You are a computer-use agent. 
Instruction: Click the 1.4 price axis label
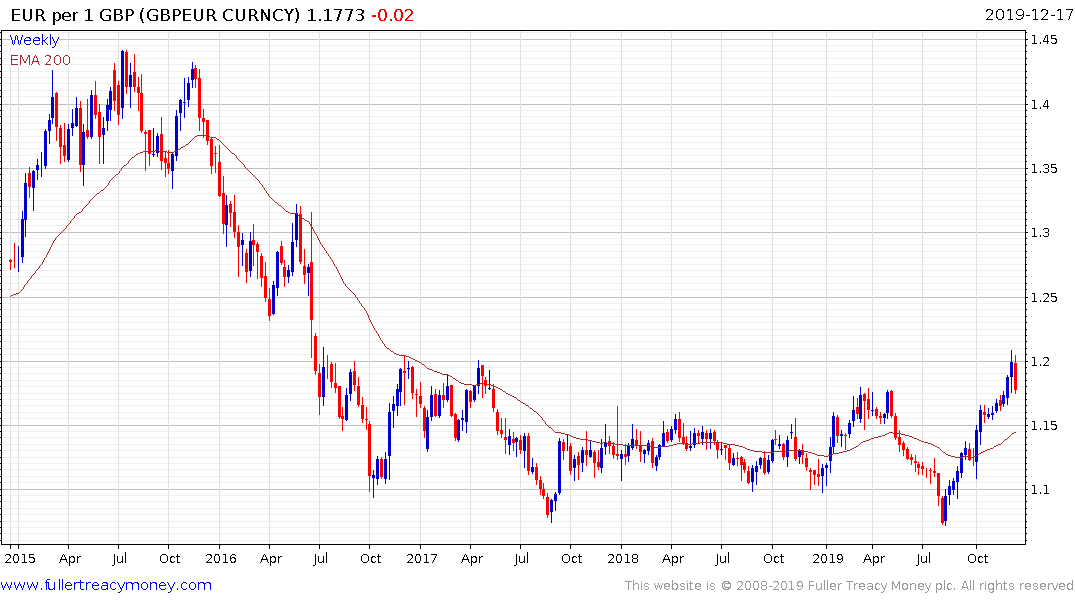coord(1040,104)
